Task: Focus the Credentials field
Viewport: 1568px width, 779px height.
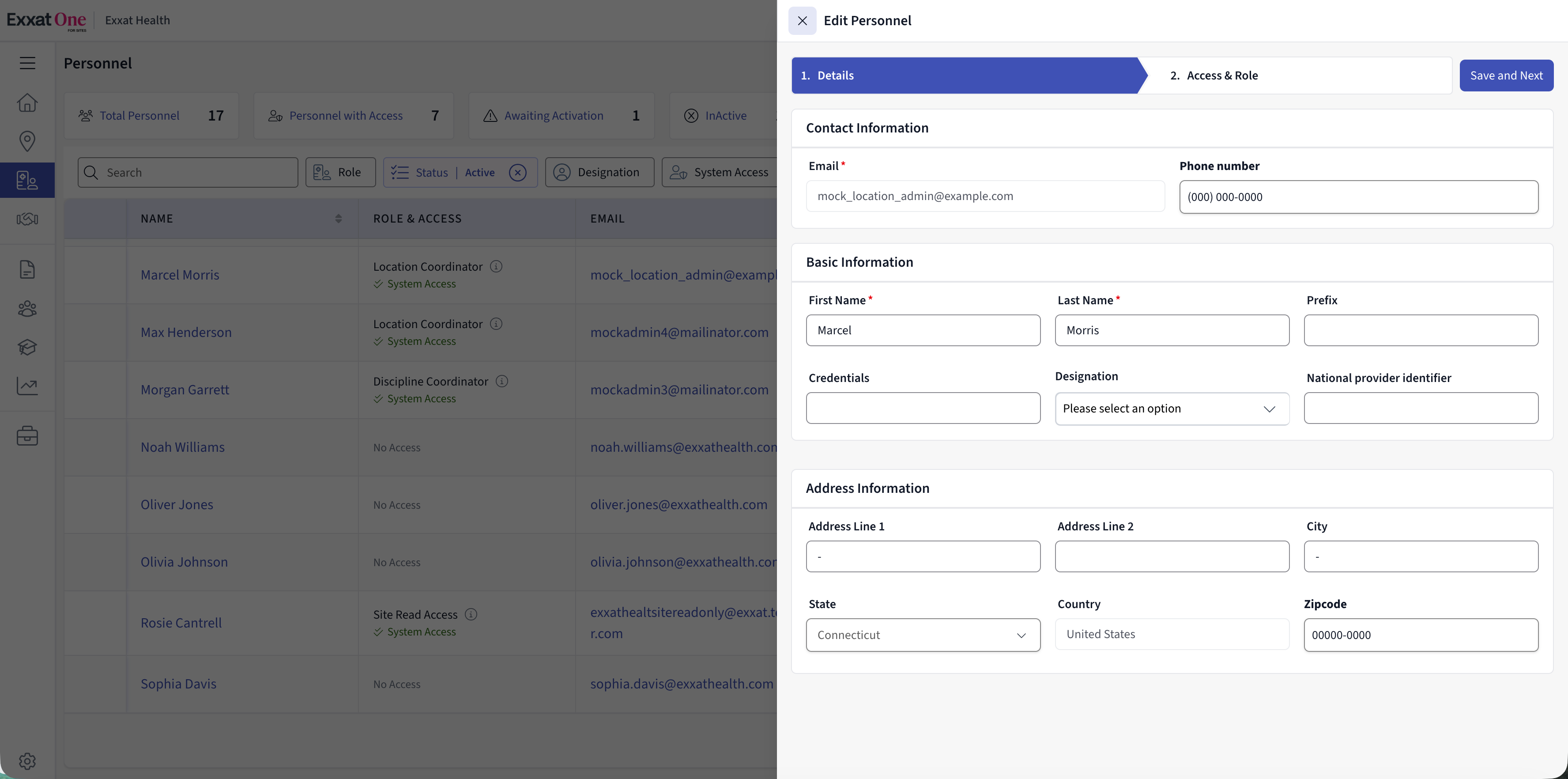Action: pos(923,408)
